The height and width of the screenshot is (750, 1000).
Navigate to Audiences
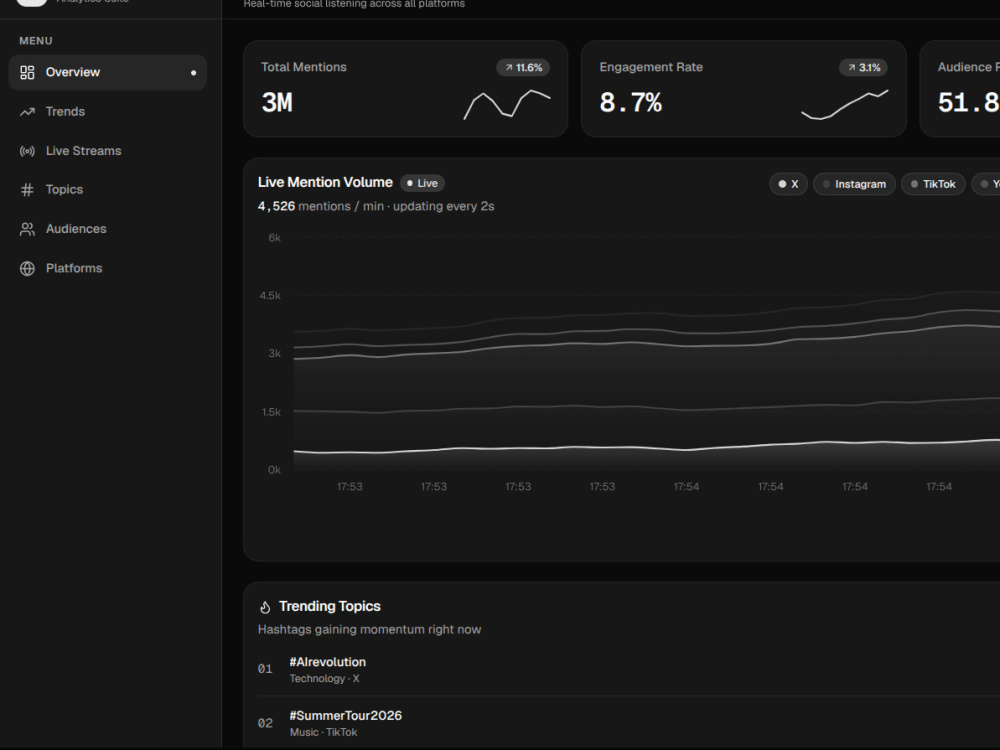[108, 229]
